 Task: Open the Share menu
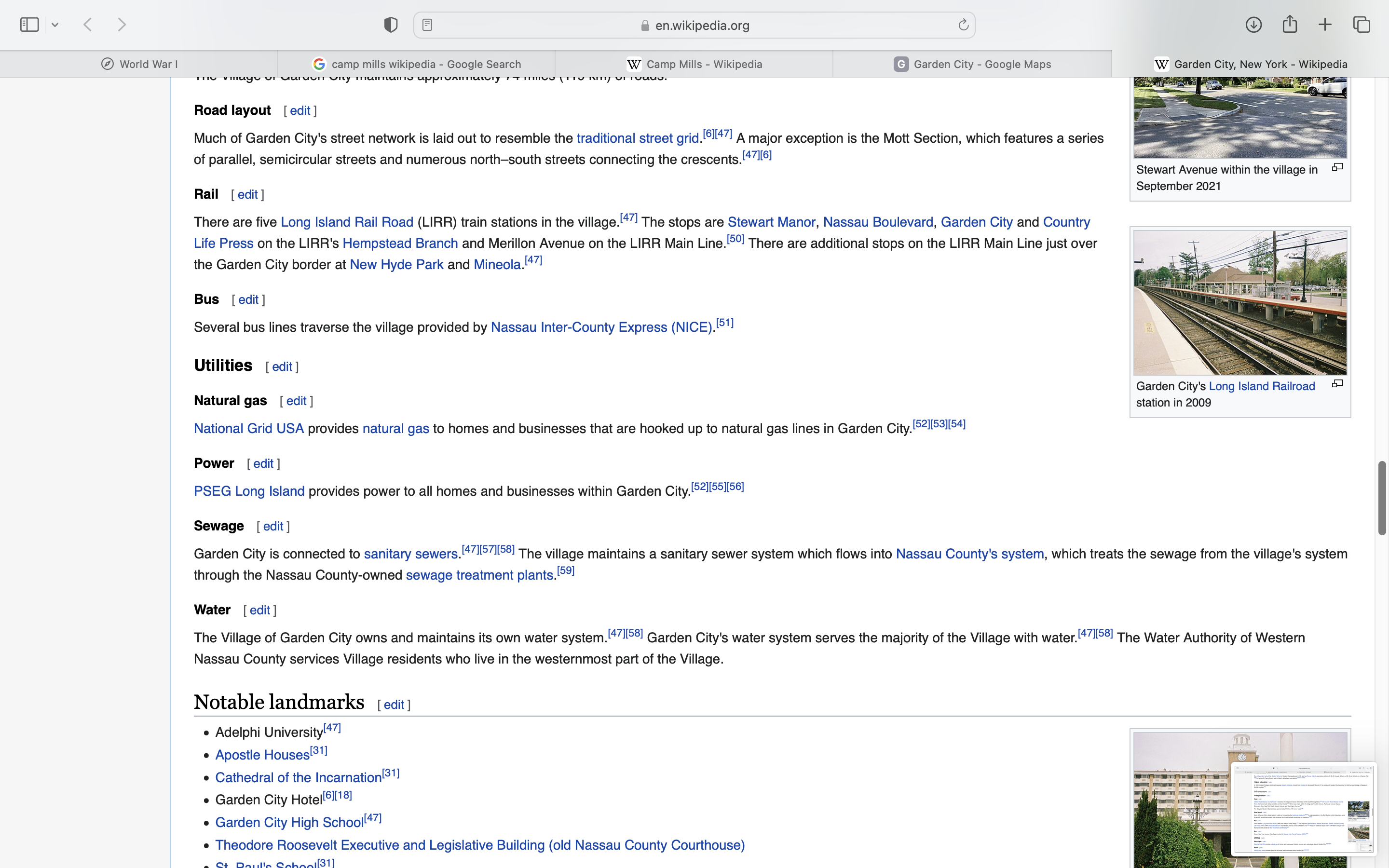pyautogui.click(x=1290, y=25)
